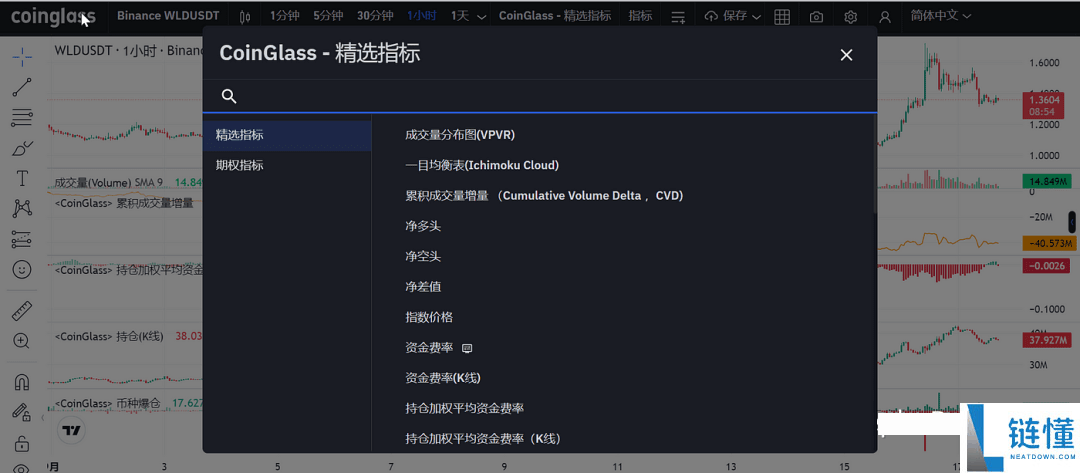Add the 持仓加权平均资金费率 indicator
The width and height of the screenshot is (1080, 473).
tap(465, 408)
